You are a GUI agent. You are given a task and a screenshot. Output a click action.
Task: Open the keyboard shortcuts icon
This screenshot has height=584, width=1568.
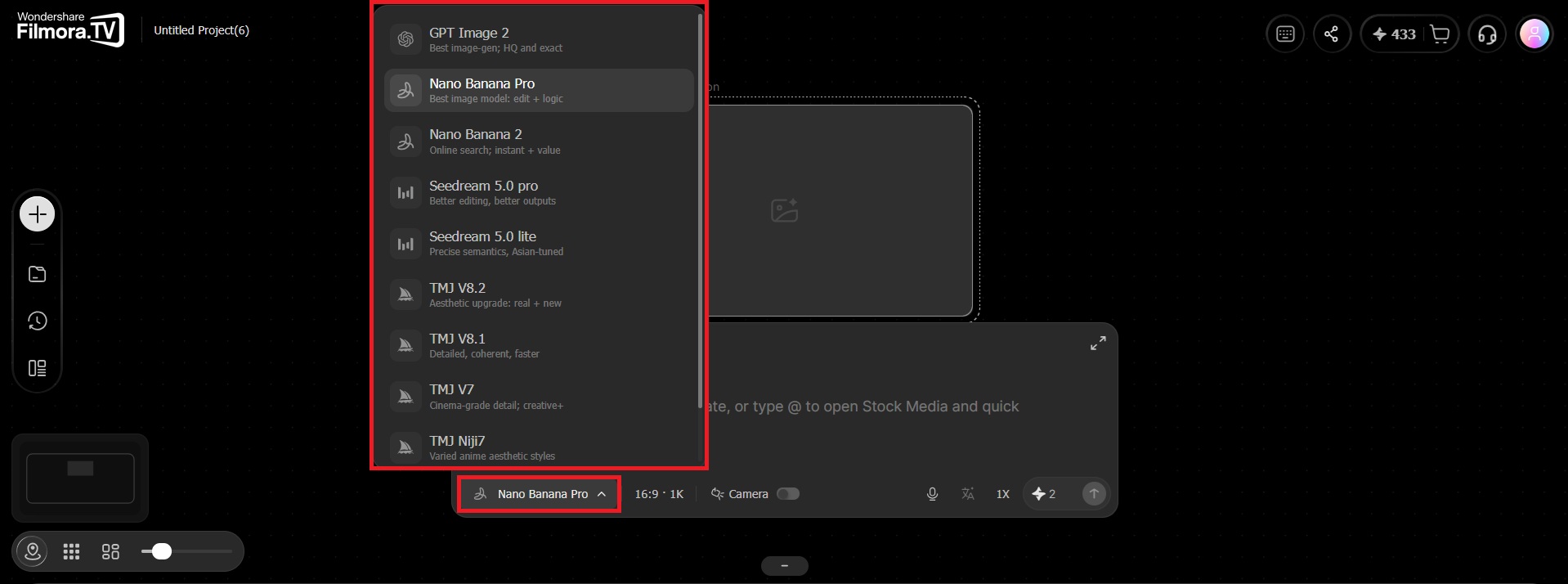[x=1285, y=34]
